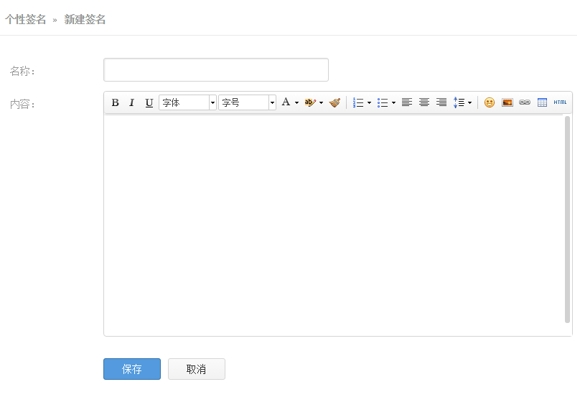Open the 字号 font size dropdown
This screenshot has width=577, height=396.
pos(247,102)
